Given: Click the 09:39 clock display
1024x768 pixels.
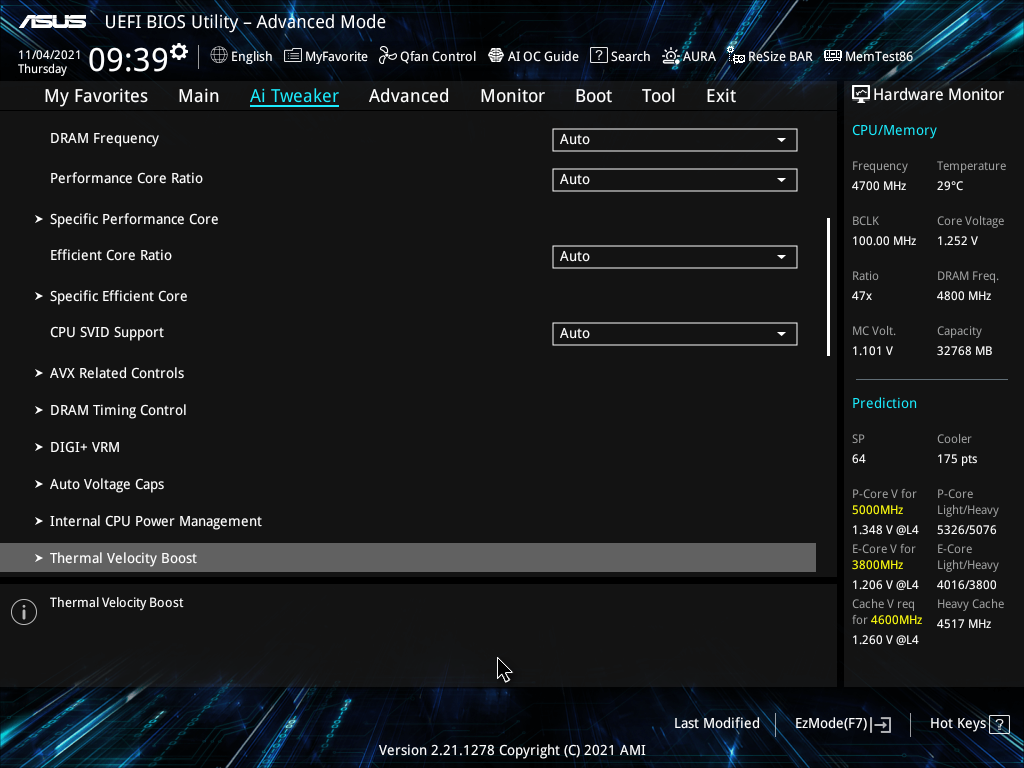Looking at the screenshot, I should tap(128, 59).
